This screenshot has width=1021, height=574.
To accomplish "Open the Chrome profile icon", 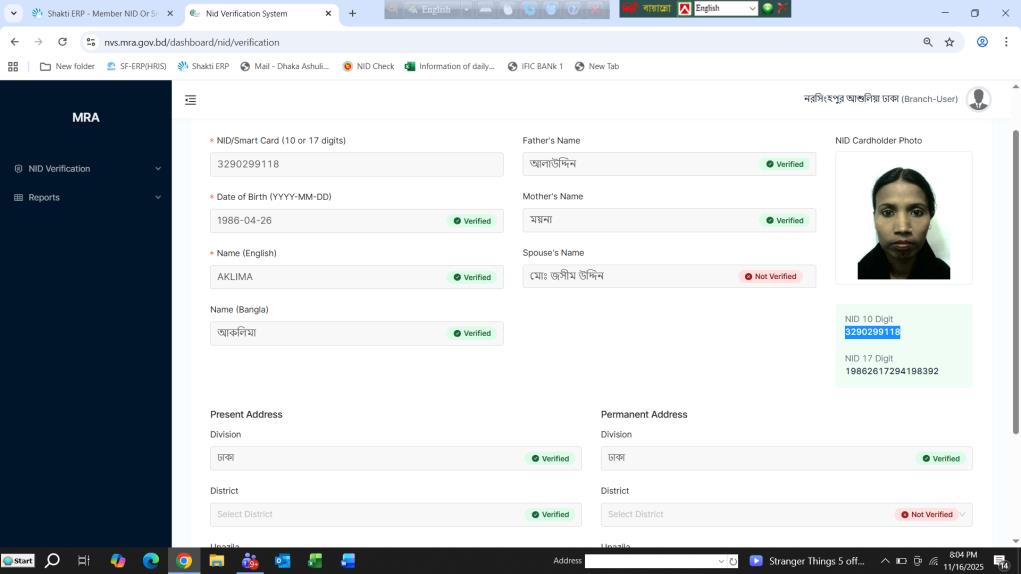I will pos(982,42).
